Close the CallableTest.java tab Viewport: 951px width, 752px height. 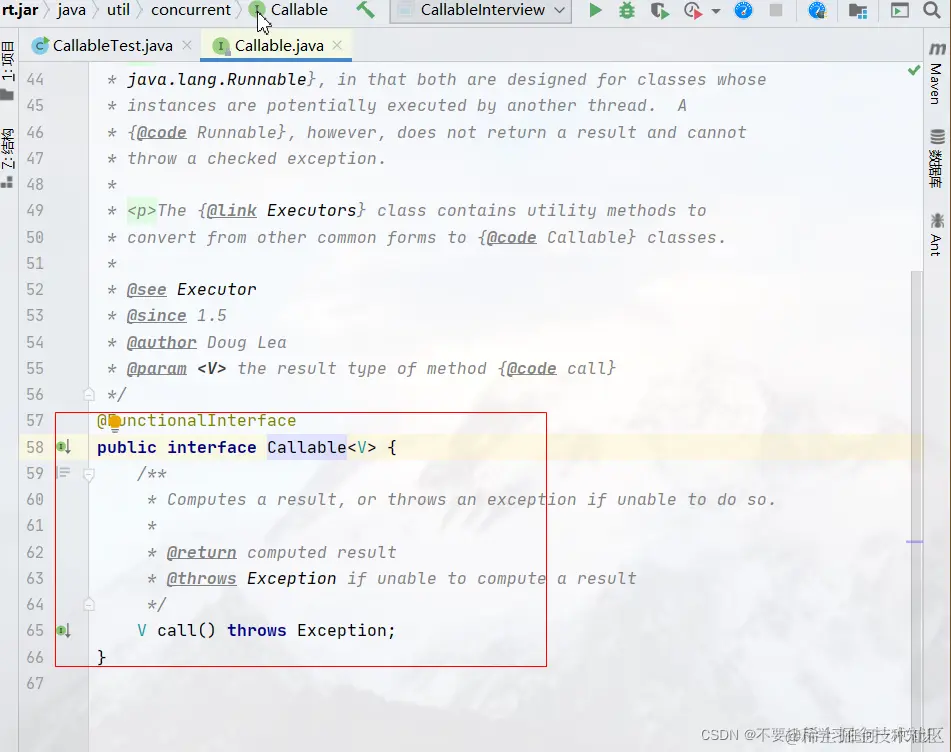point(187,45)
